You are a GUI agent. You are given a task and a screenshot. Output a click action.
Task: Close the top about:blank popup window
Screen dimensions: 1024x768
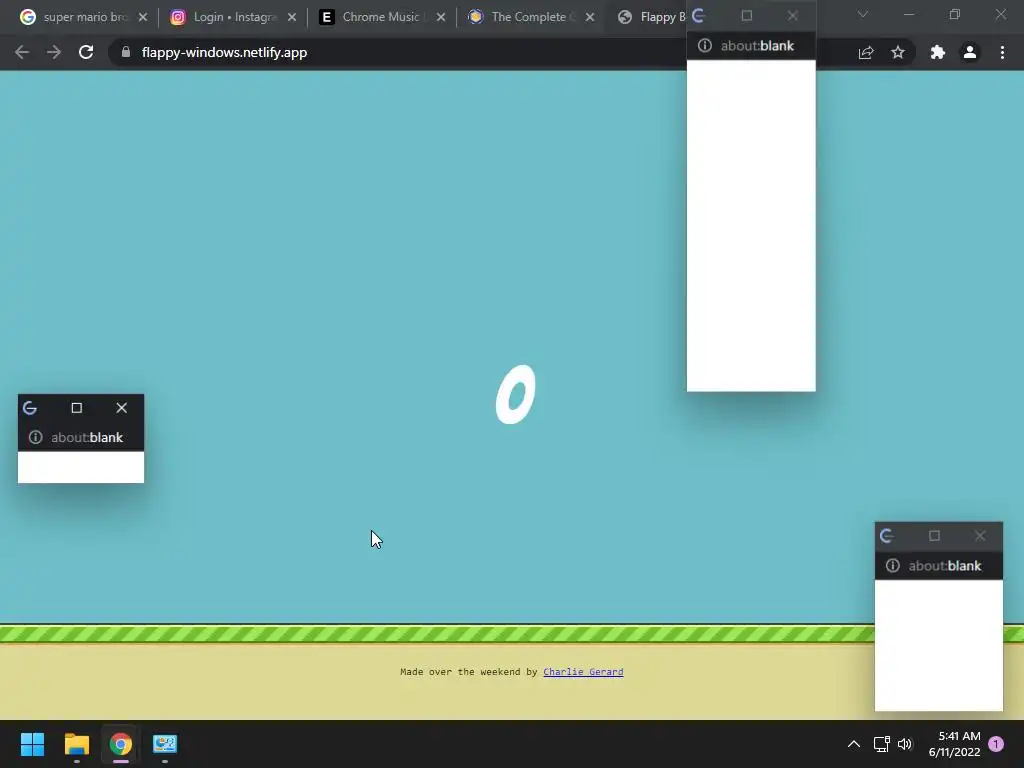tap(792, 16)
